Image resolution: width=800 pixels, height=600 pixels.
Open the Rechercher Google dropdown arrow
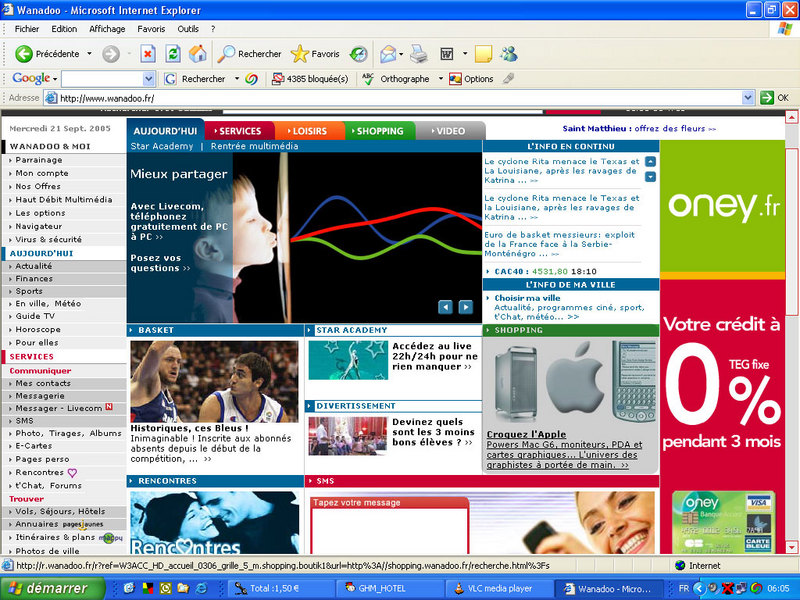pyautogui.click(x=237, y=79)
